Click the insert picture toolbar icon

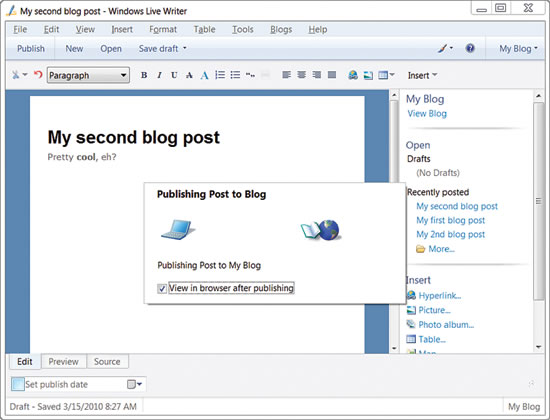(368, 75)
